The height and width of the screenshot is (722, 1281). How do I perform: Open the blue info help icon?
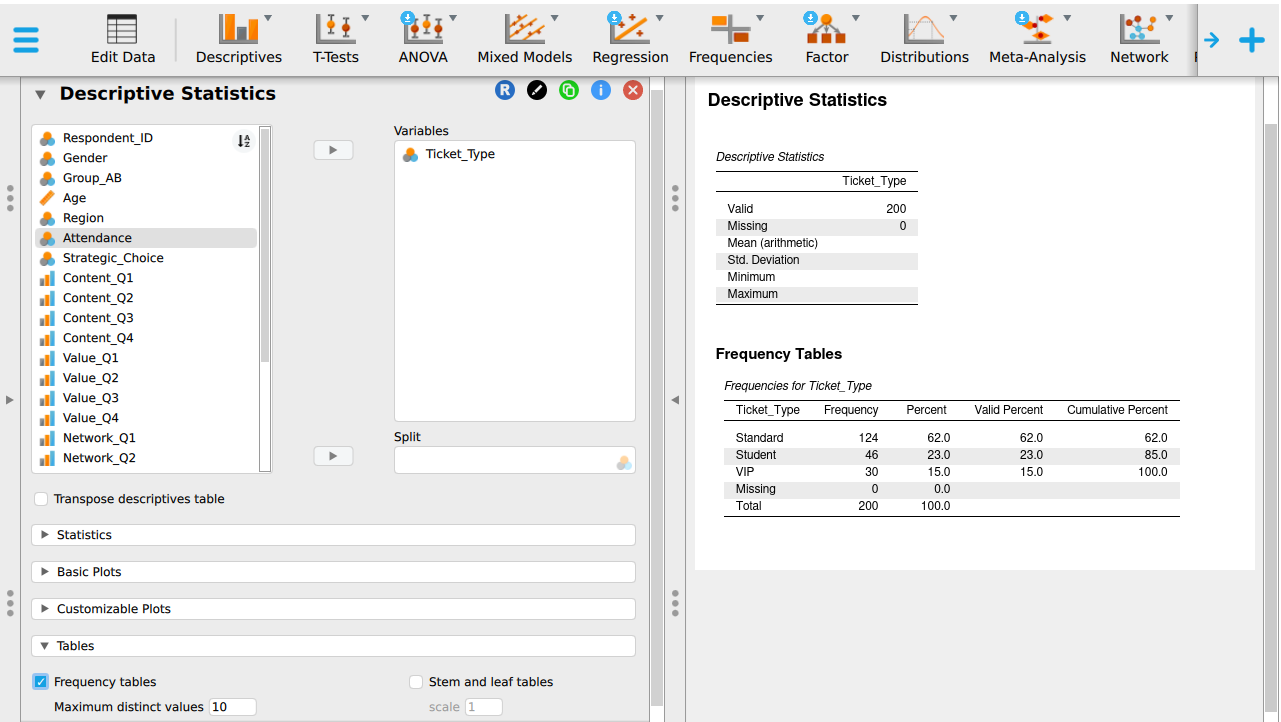pos(601,90)
